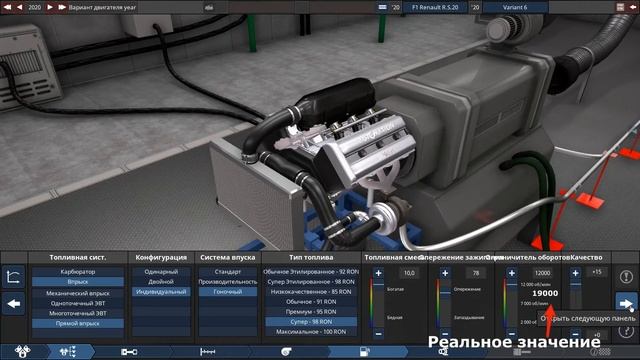
Task: Go to previous panel with left arrow
Action: tap(13, 304)
